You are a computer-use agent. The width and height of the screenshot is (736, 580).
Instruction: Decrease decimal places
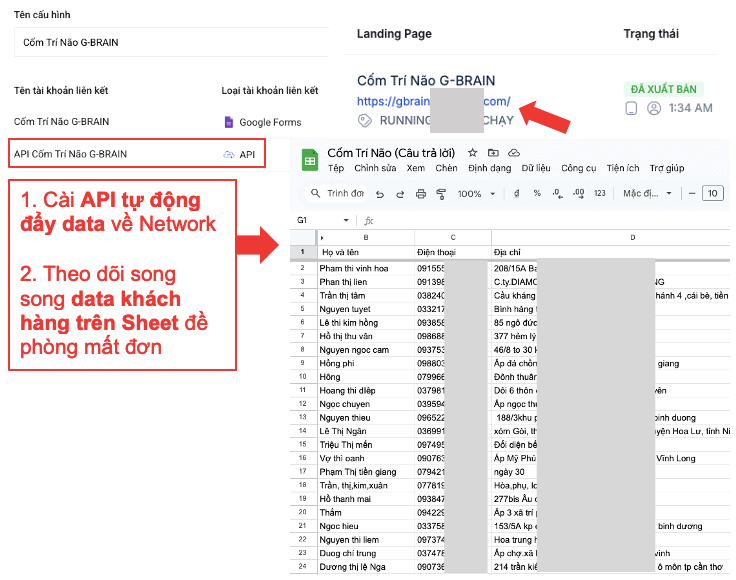pyautogui.click(x=558, y=193)
